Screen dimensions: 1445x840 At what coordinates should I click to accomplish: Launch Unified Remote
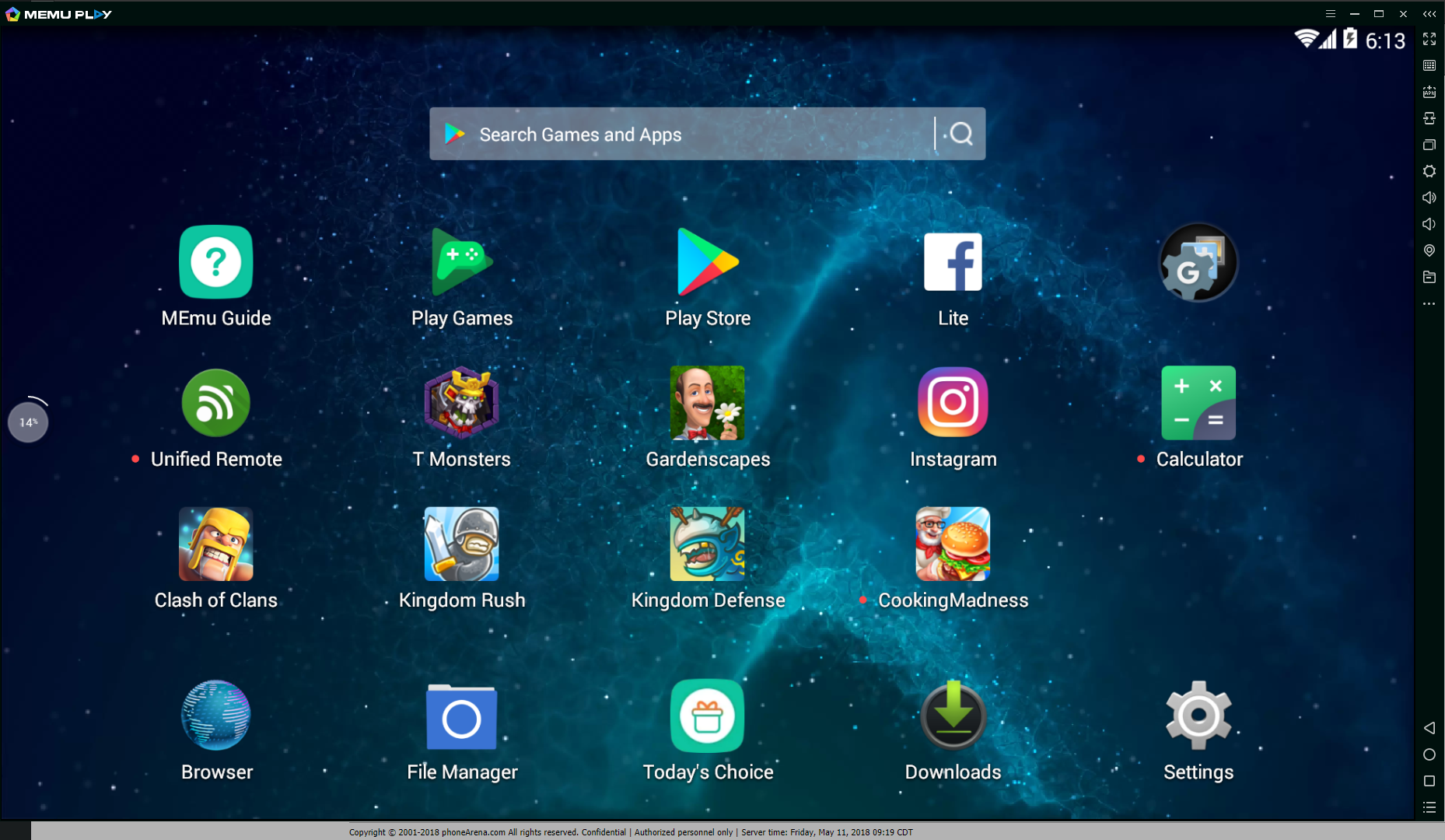(x=216, y=403)
